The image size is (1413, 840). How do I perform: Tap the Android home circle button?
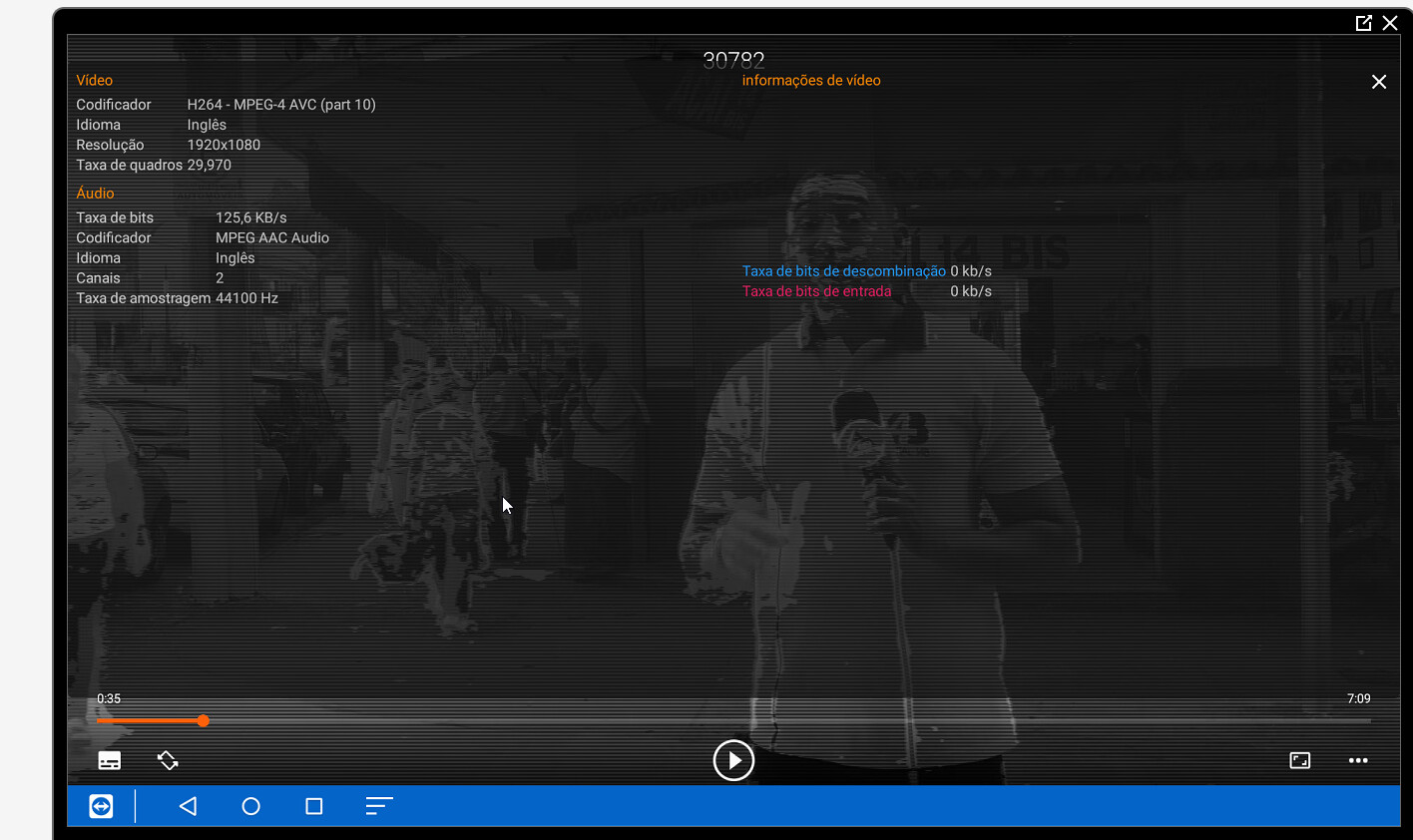[250, 806]
